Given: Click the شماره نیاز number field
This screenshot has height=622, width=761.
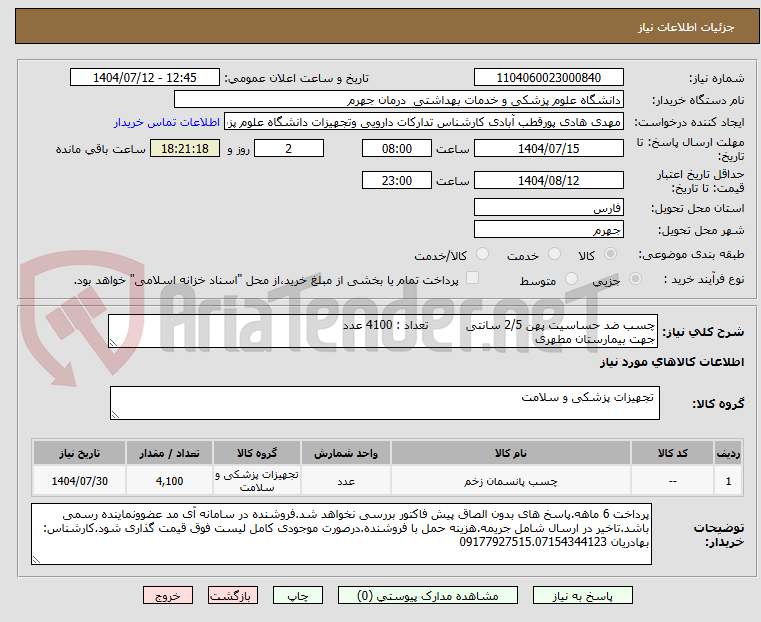Looking at the screenshot, I should [x=548, y=78].
